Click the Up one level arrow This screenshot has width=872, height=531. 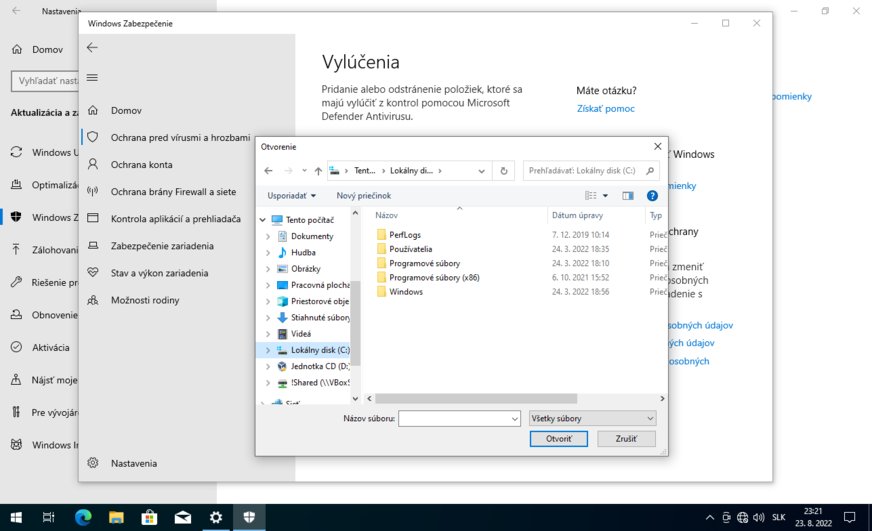click(318, 171)
